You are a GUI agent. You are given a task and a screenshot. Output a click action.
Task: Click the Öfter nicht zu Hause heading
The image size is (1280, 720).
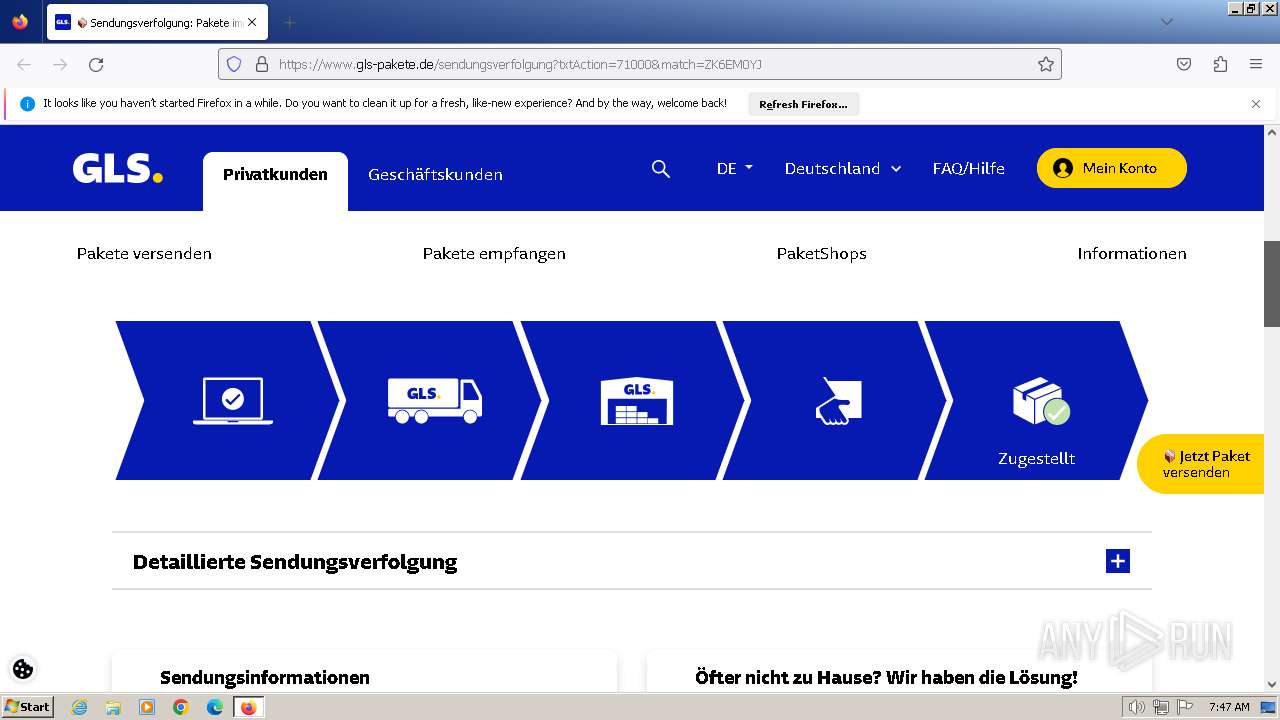point(886,678)
